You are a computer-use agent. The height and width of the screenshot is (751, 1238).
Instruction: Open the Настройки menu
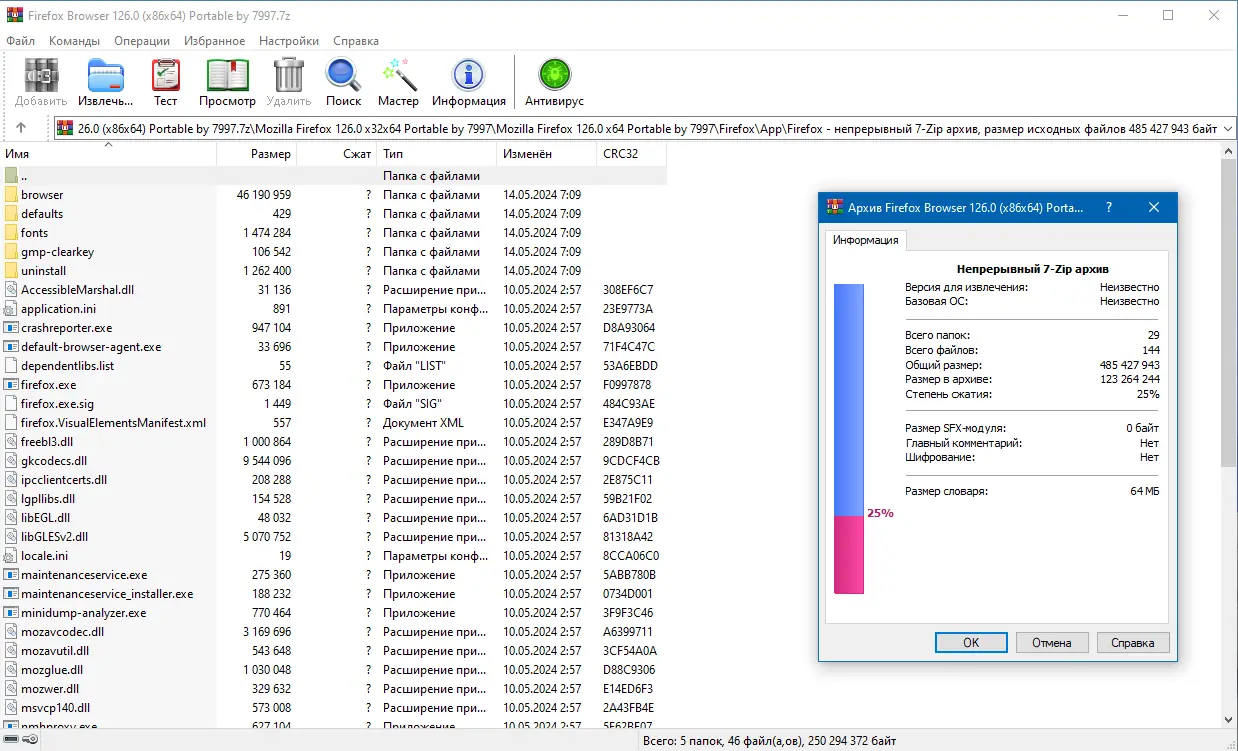tap(289, 41)
